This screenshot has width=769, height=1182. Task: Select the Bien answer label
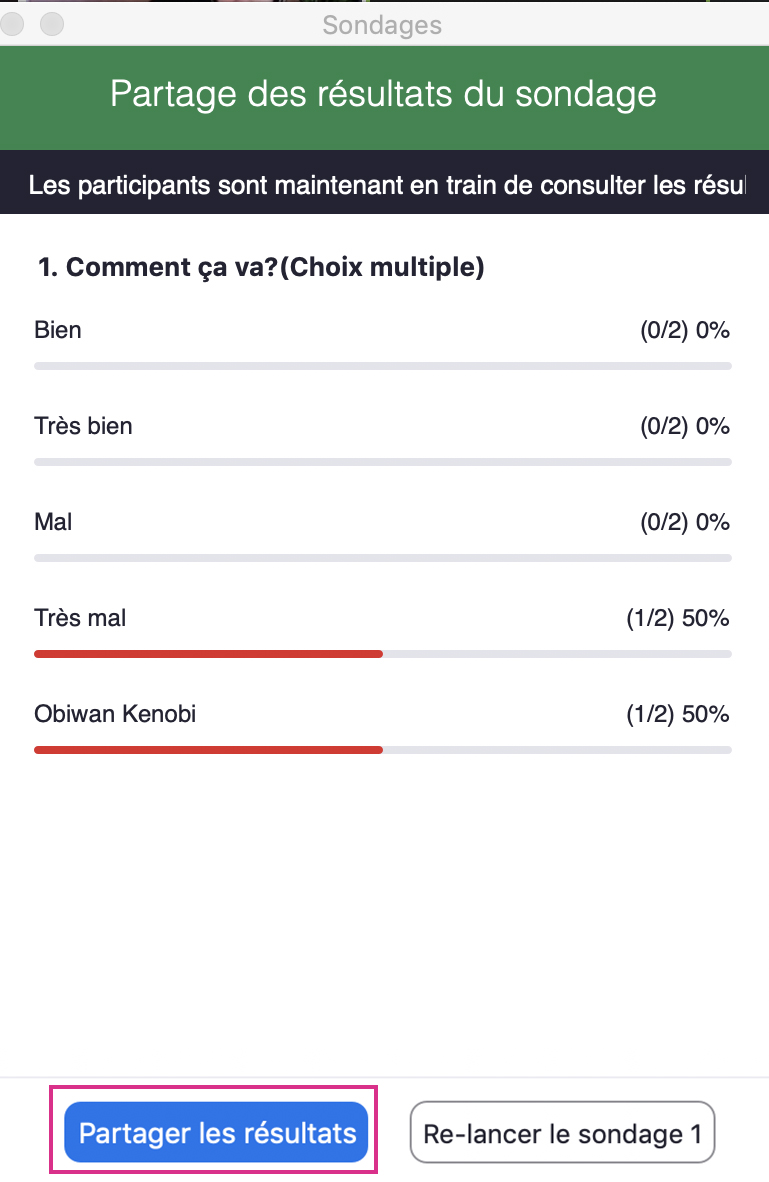(58, 330)
